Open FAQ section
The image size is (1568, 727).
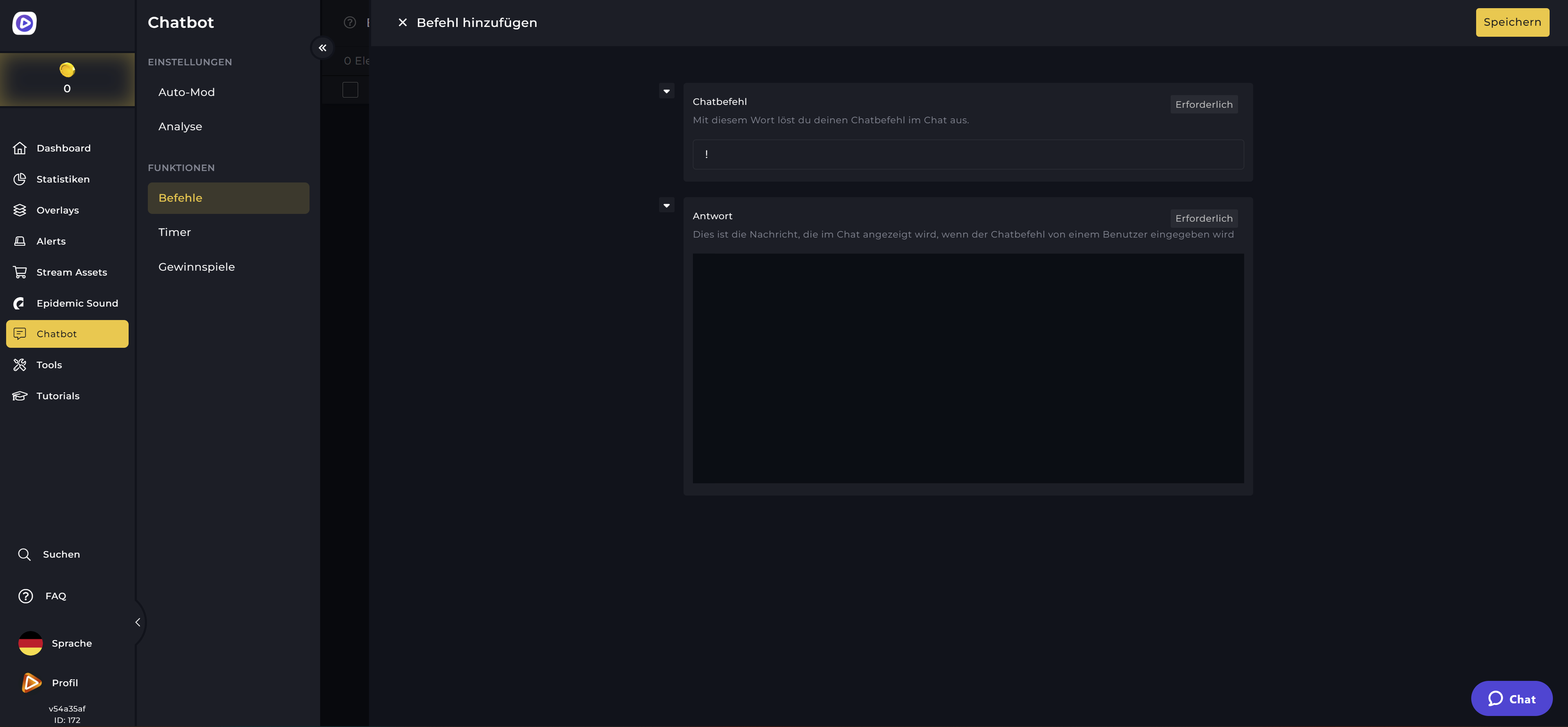pyautogui.click(x=54, y=596)
